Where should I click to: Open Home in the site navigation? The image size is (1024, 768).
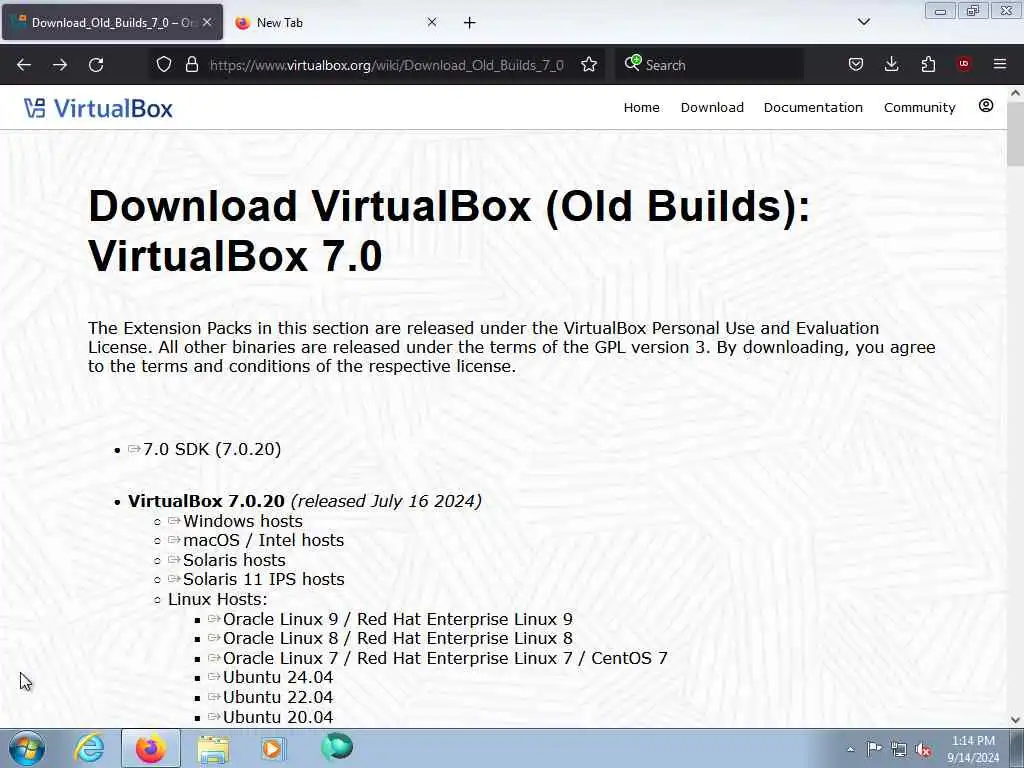point(641,107)
